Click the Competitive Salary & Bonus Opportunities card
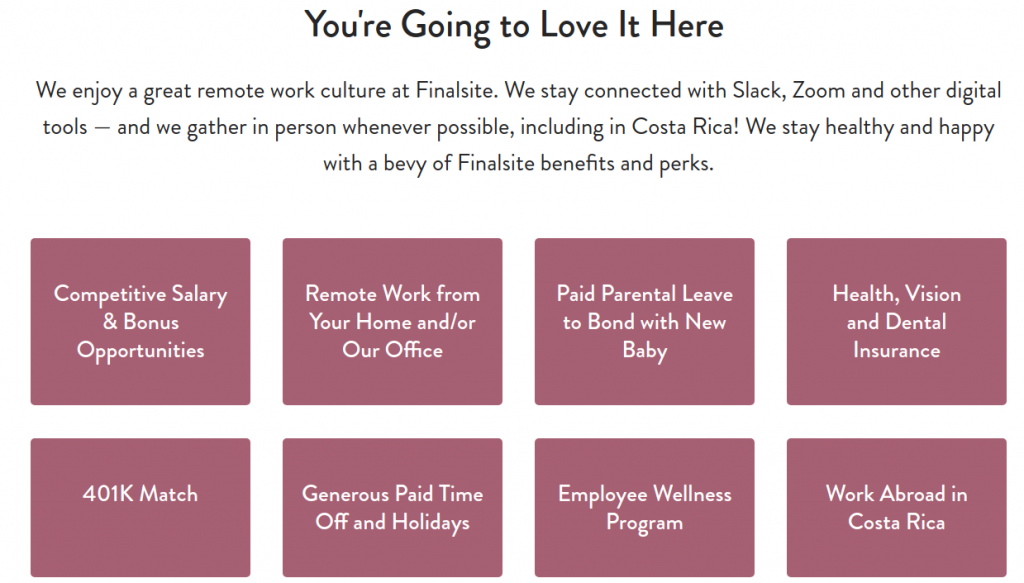 tap(140, 321)
